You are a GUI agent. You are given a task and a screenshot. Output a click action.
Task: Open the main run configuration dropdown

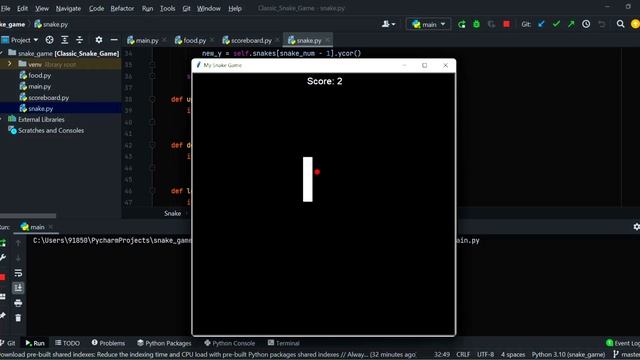(428, 24)
